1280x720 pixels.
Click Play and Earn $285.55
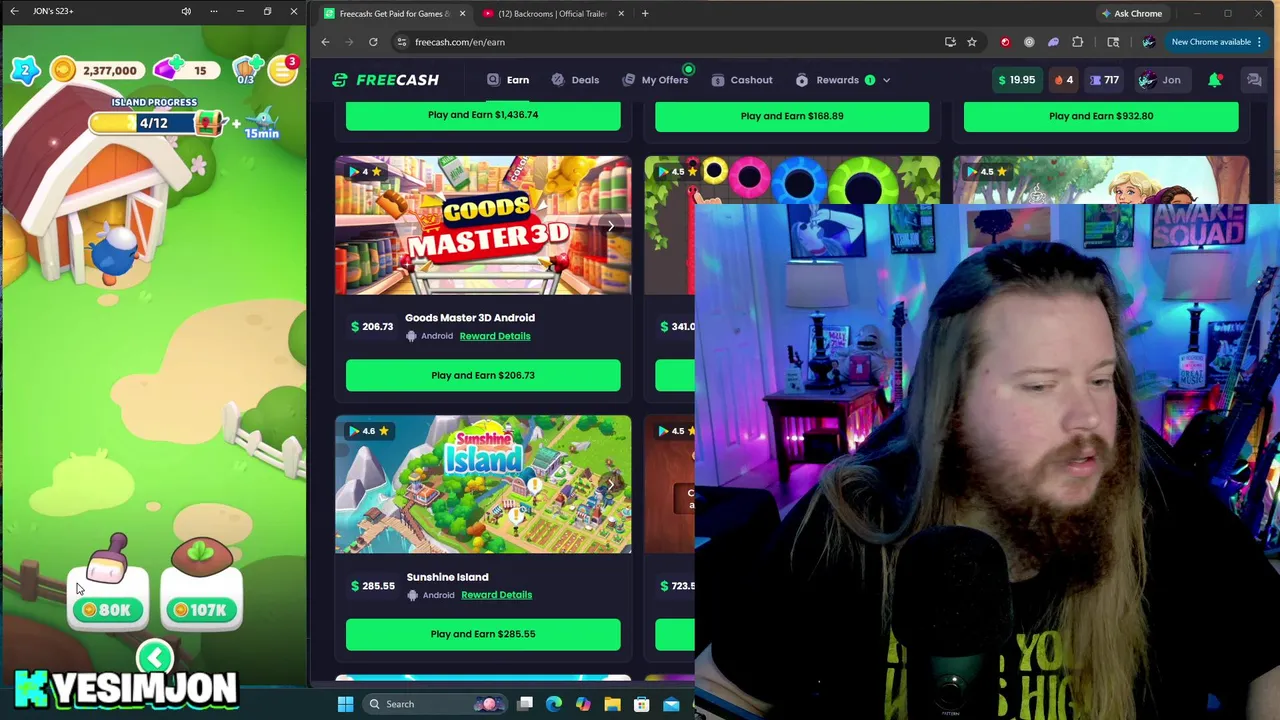[483, 634]
